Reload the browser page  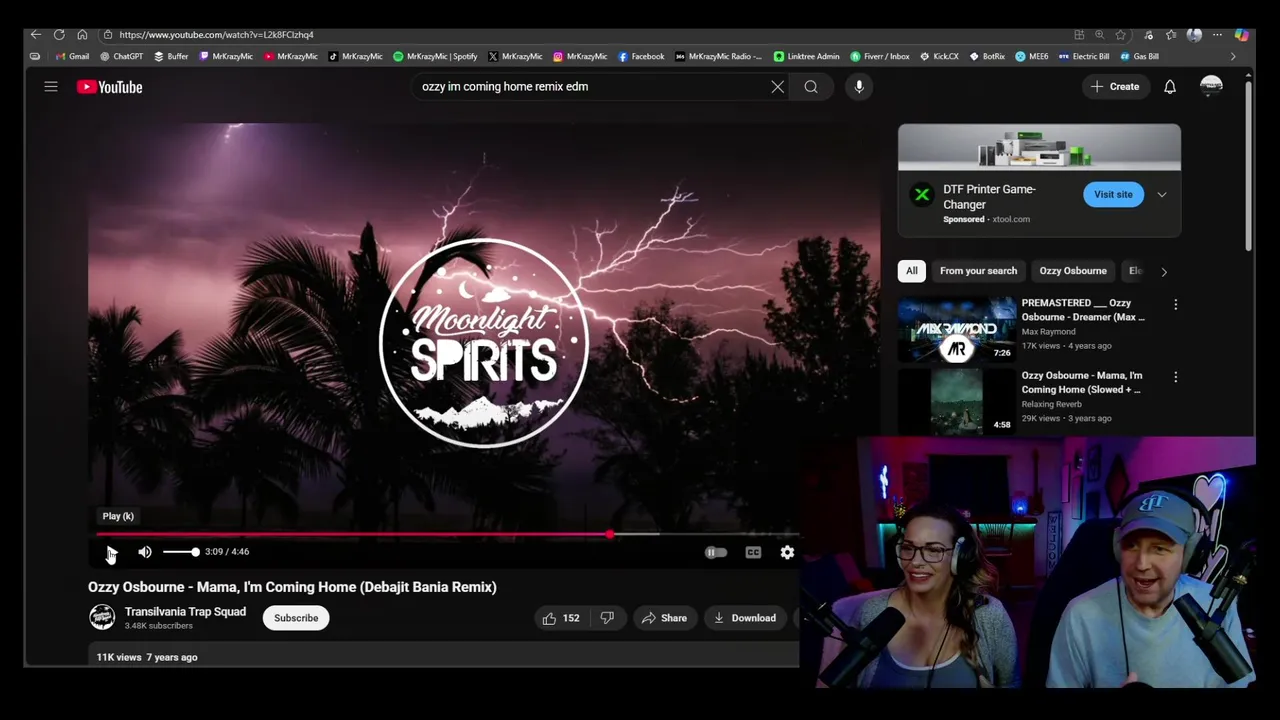(59, 35)
